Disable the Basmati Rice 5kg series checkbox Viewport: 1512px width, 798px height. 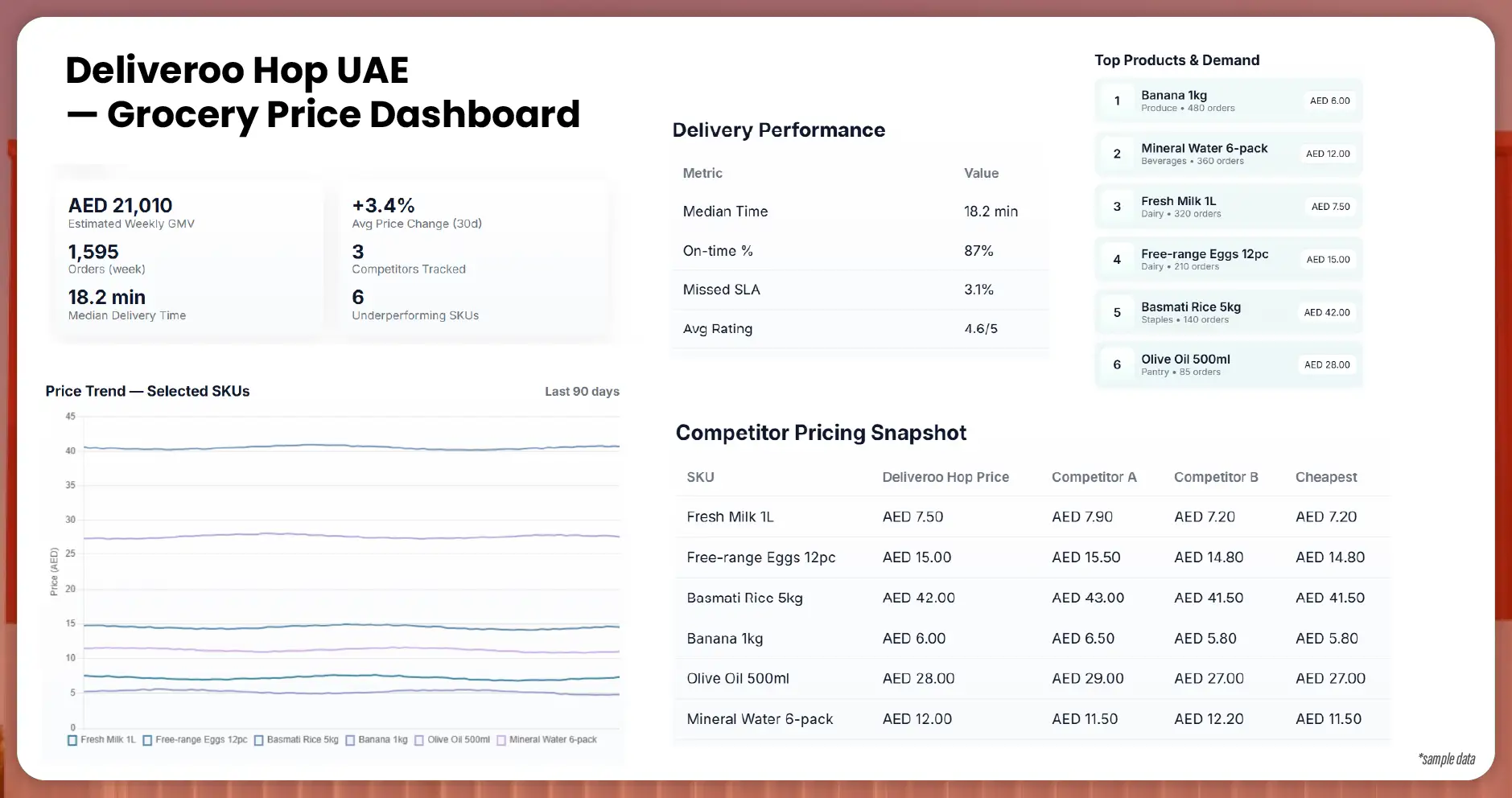tap(257, 738)
